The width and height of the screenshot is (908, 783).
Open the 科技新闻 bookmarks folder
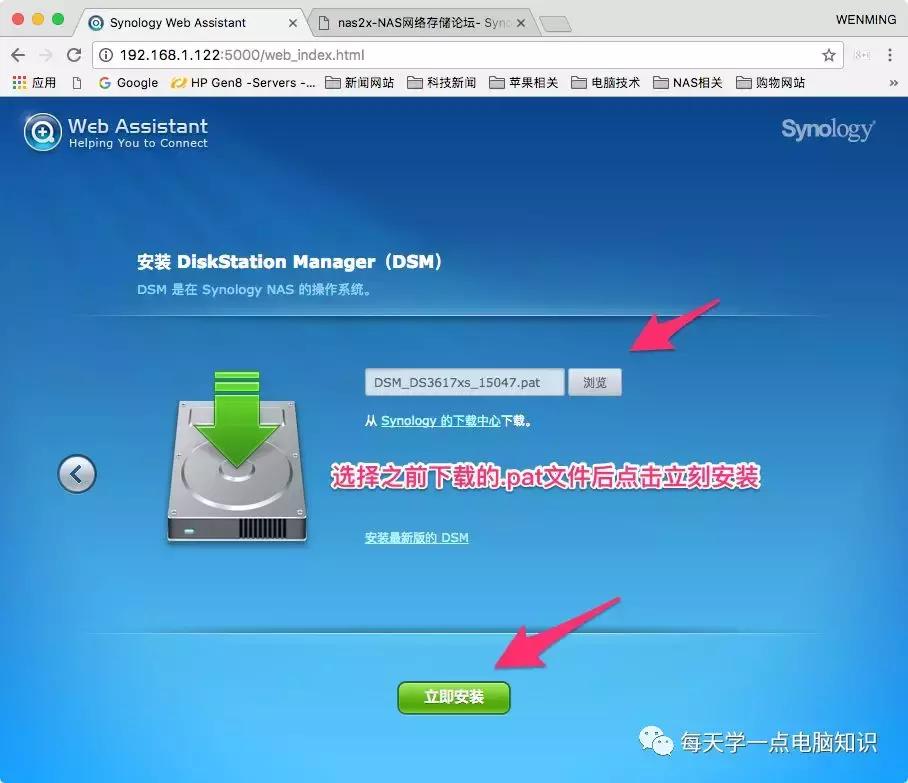(x=442, y=82)
